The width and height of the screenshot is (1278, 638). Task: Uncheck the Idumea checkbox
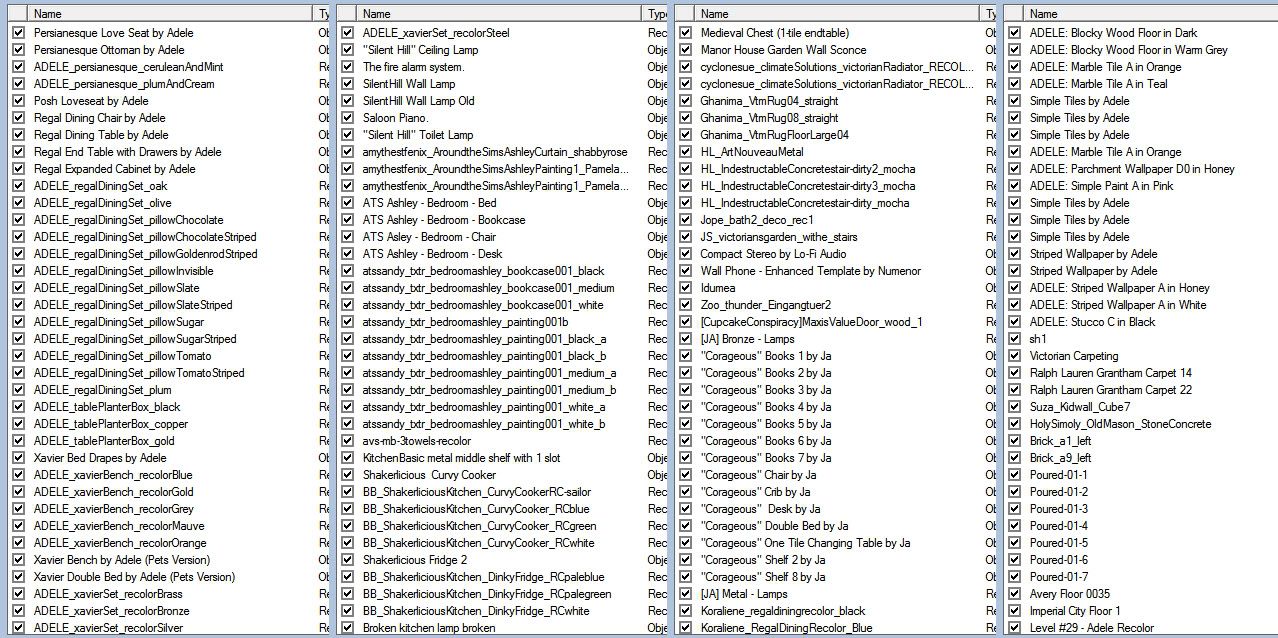coord(685,288)
